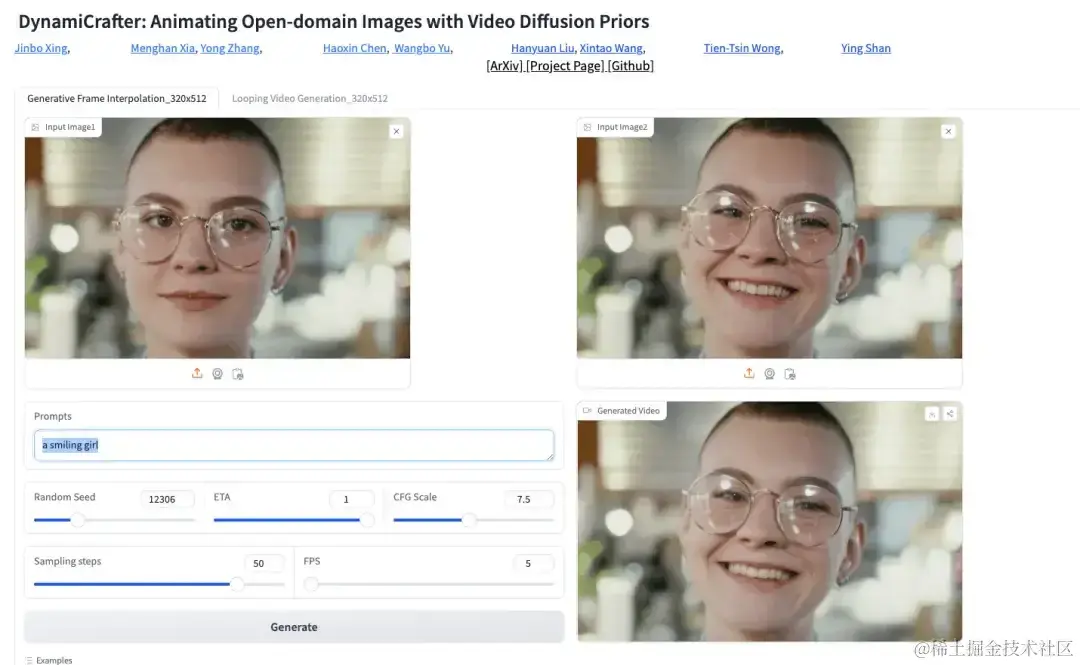Image resolution: width=1080 pixels, height=665 pixels.
Task: Remove Input Image1 with its X button
Action: click(396, 132)
